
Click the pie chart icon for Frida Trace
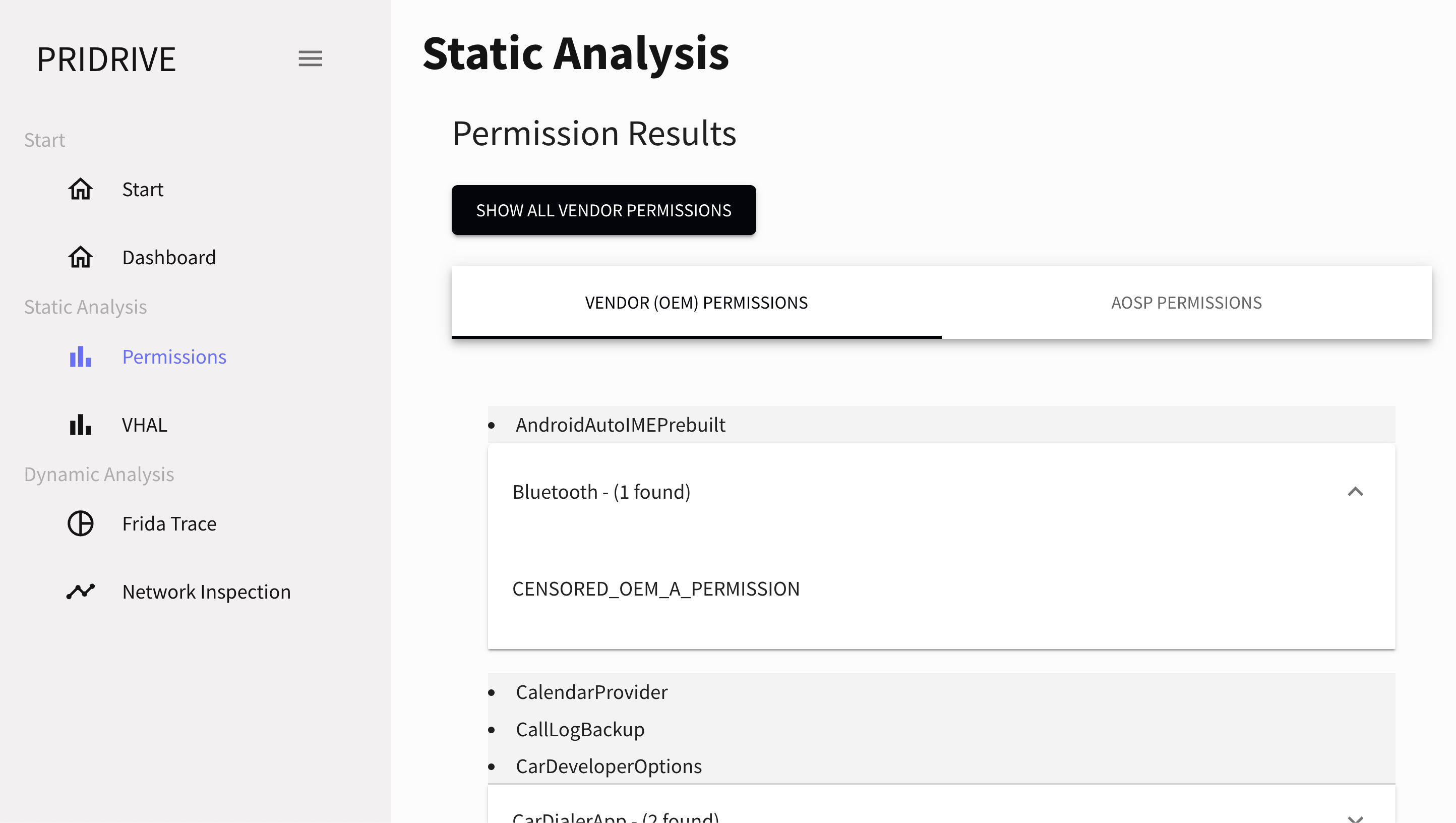coord(80,523)
